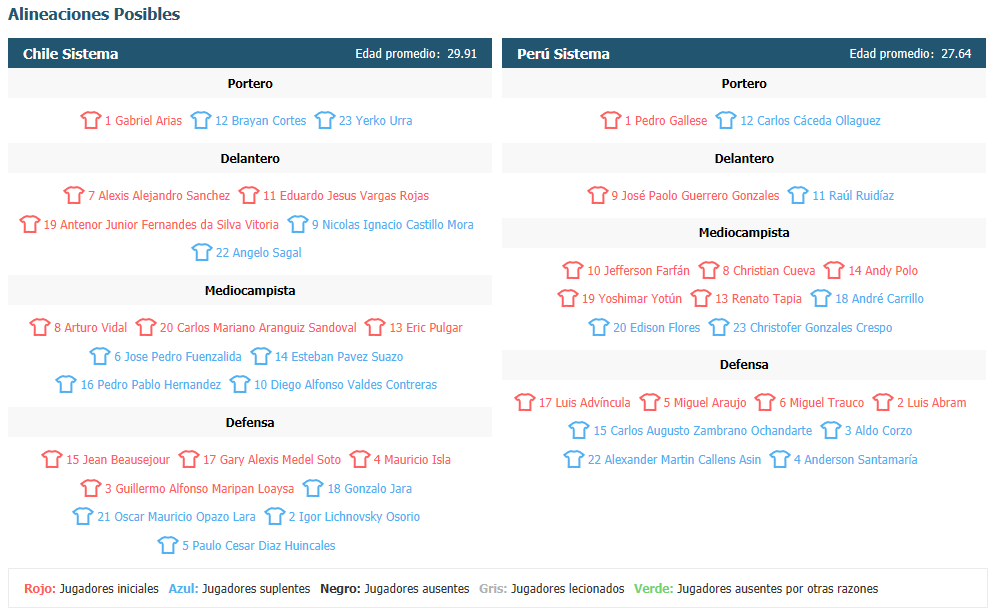The height and width of the screenshot is (612, 993).
Task: Open player 2 Luis Abram
Action: tap(932, 402)
